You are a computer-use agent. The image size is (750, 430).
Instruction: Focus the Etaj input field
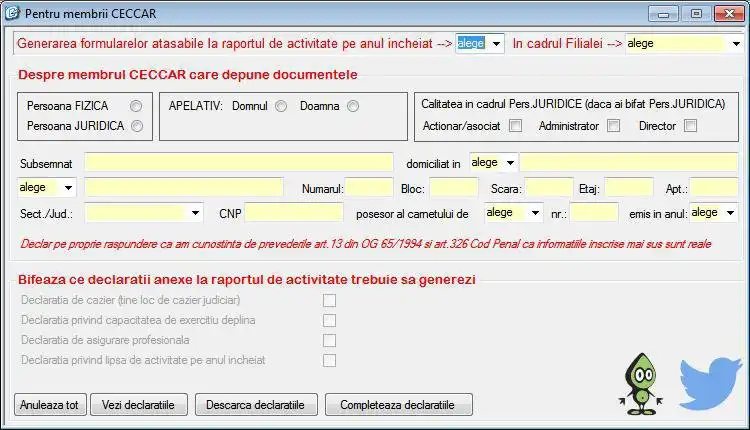pos(629,187)
